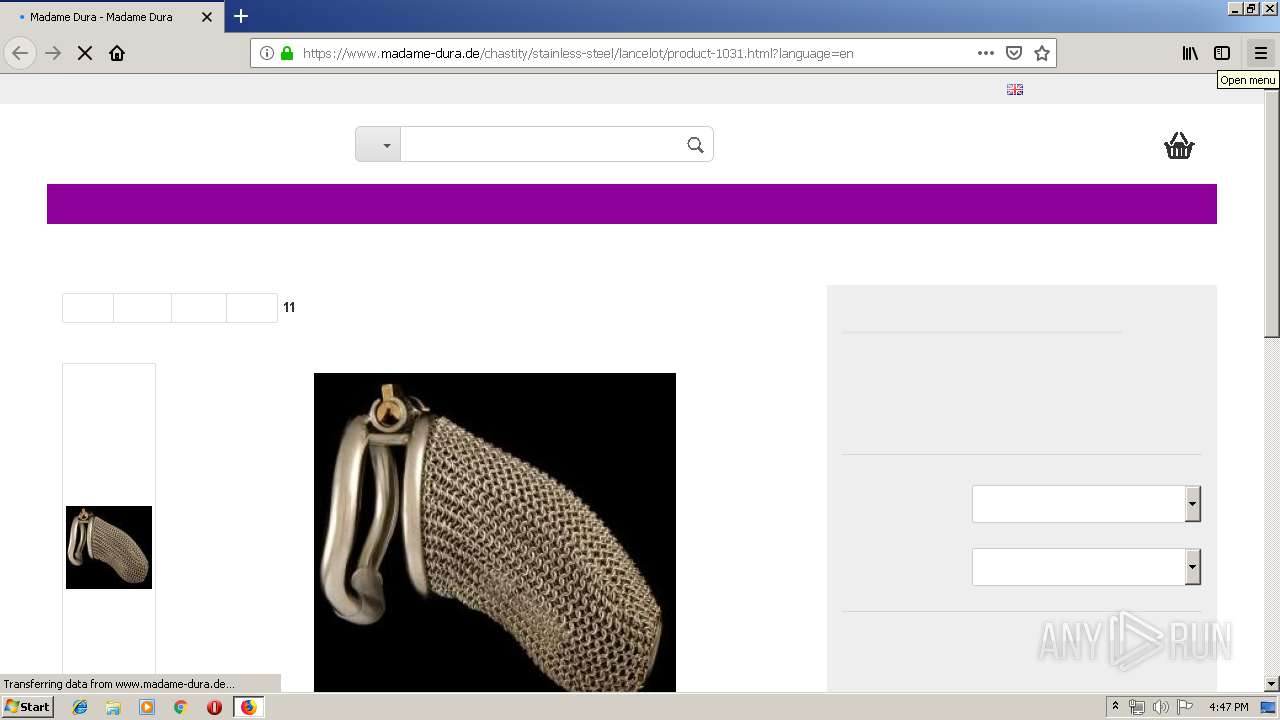The image size is (1280, 720).
Task: Click the page scrollbar down arrow
Action: [x=1272, y=684]
